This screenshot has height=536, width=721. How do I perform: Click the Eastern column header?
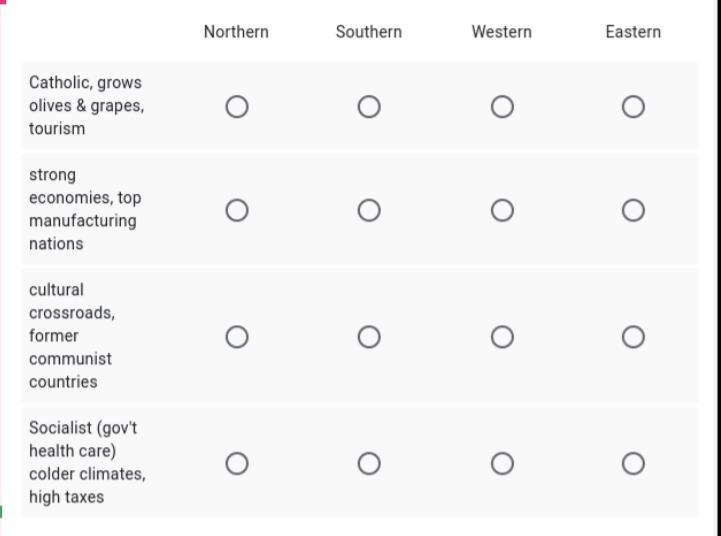[x=633, y=32]
